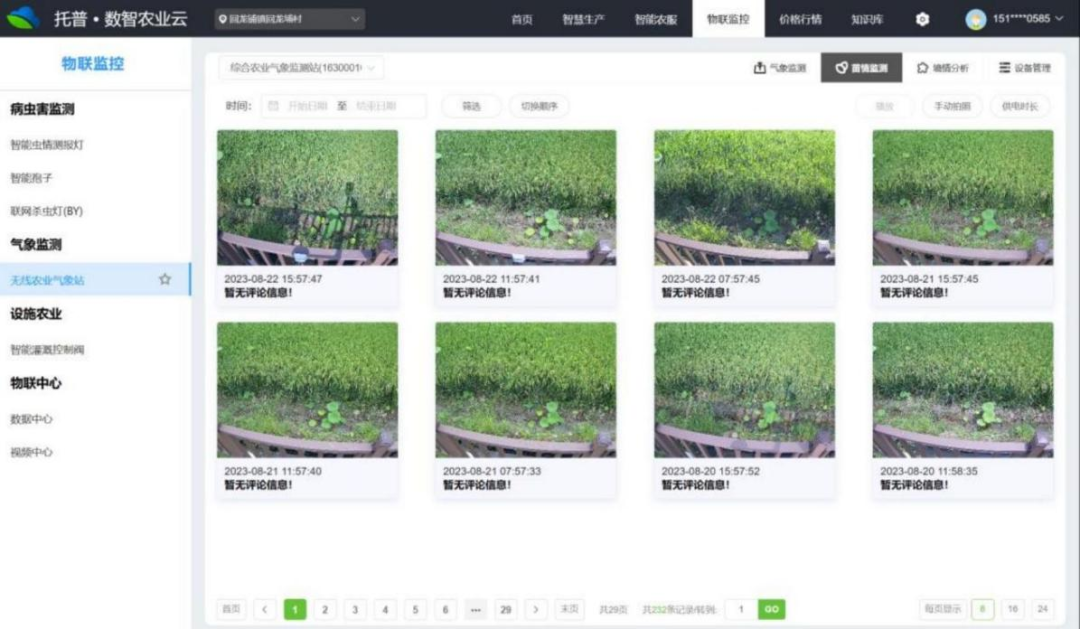Click the 托普 cloud logo
Screen dimensions: 1080x629
(x=23, y=18)
